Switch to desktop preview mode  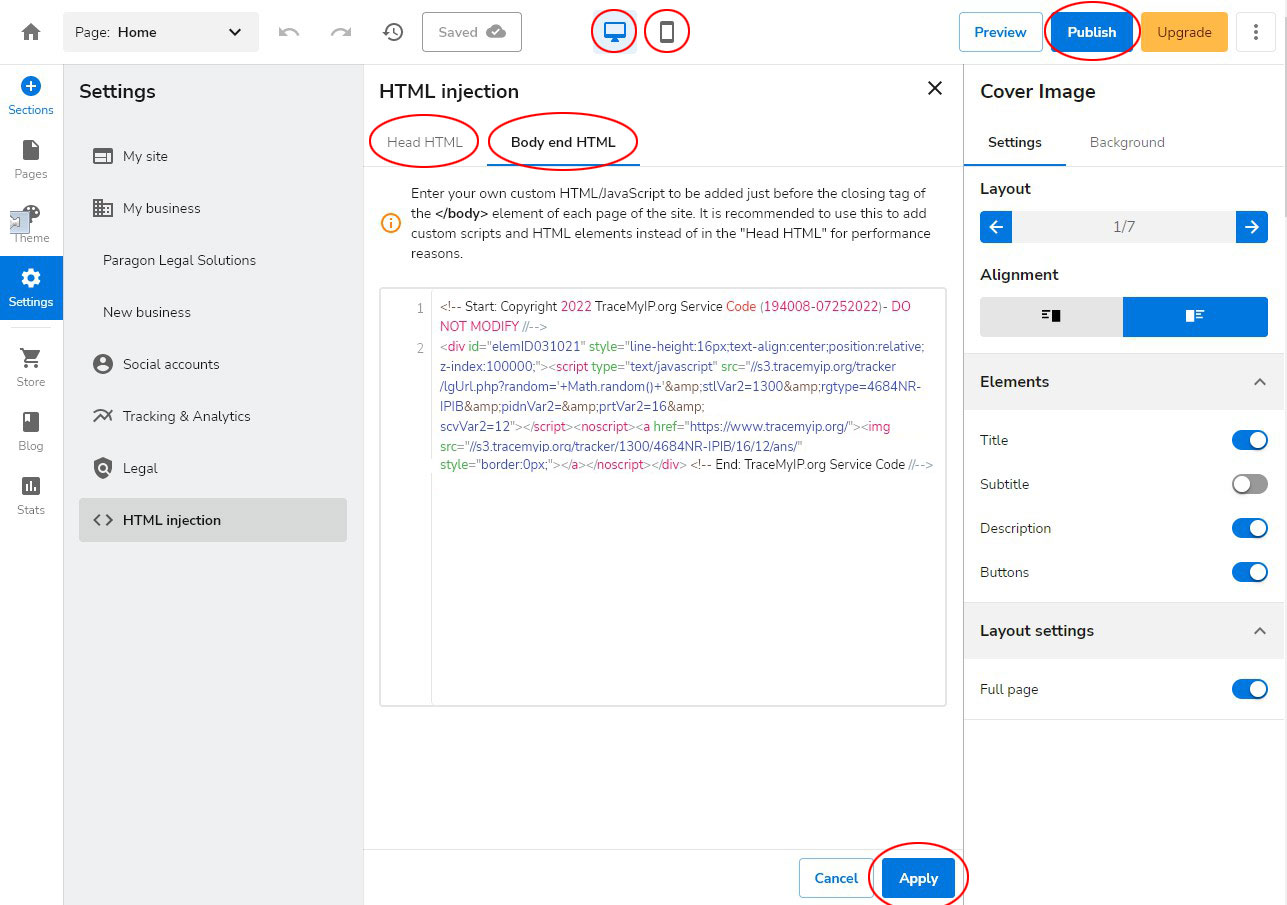click(x=613, y=31)
